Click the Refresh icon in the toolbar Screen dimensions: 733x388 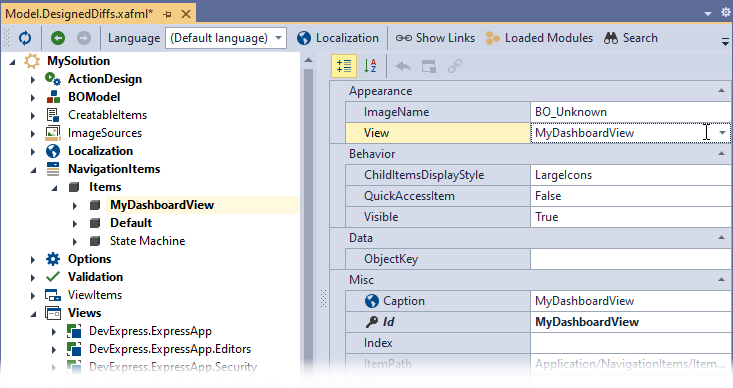tap(25, 38)
